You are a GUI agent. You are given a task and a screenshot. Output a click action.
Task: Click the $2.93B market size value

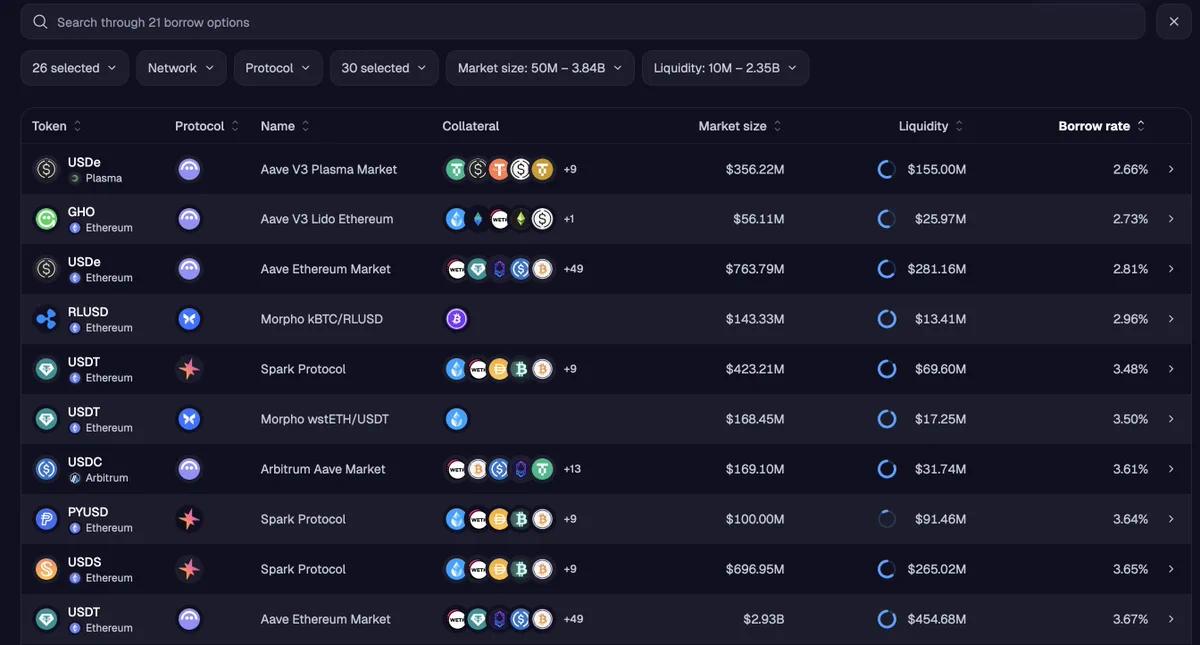pos(764,619)
